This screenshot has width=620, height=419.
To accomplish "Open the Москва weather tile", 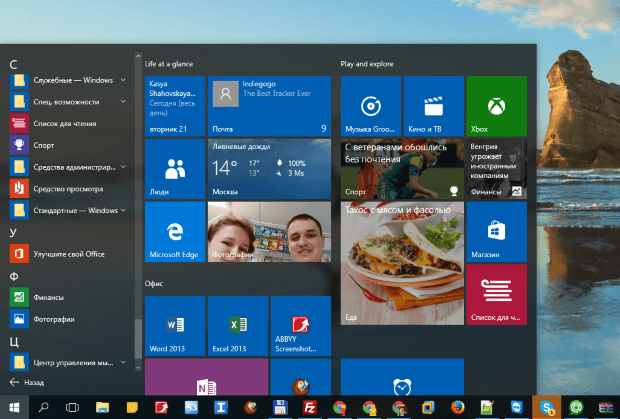I will (x=269, y=169).
